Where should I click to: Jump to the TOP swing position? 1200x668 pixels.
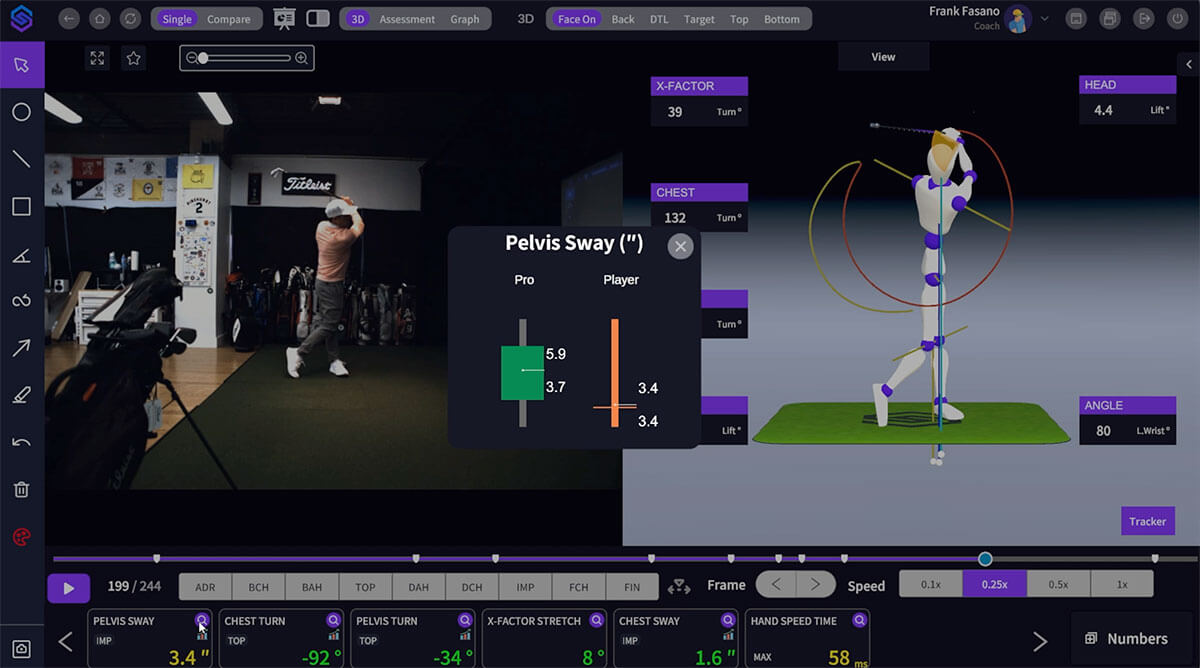tap(365, 587)
